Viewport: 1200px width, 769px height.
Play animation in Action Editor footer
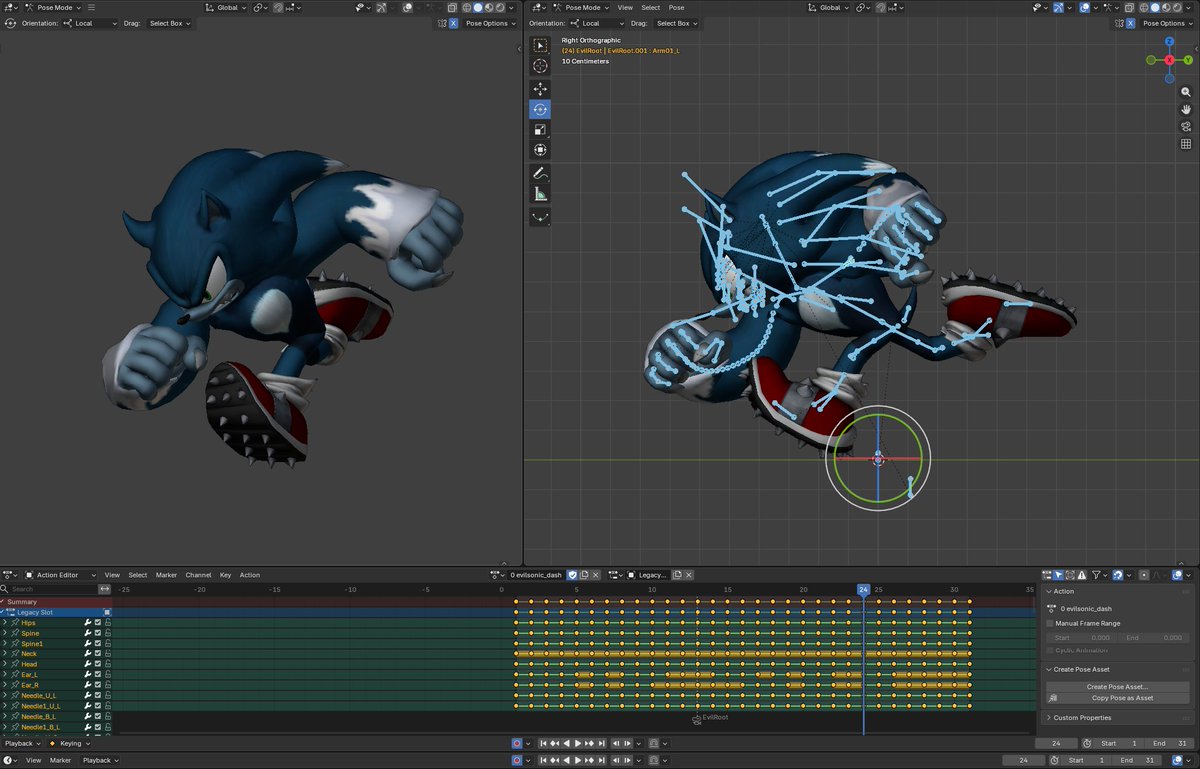click(578, 743)
